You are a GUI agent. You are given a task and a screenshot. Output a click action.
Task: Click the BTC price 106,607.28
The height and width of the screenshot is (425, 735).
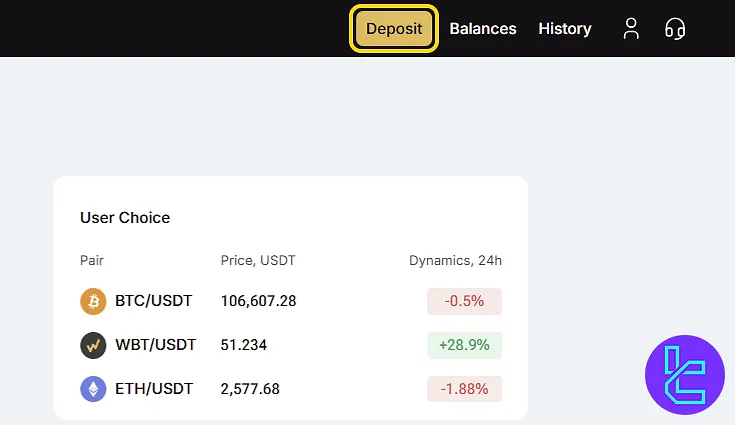point(258,301)
